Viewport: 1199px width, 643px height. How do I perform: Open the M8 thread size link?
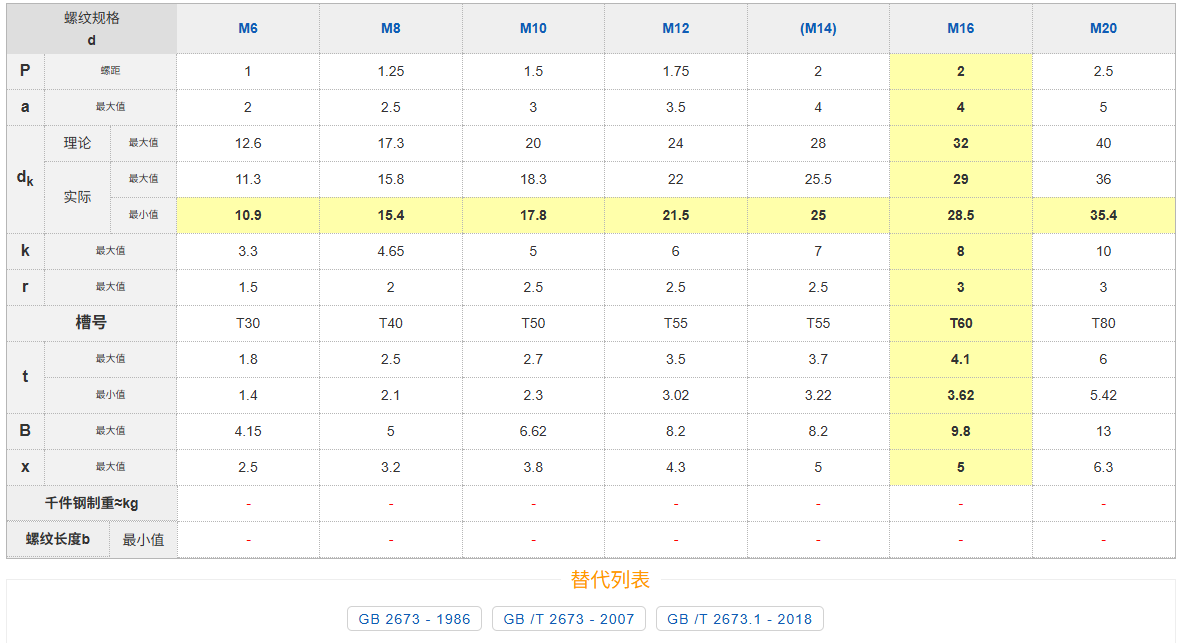[x=391, y=29]
